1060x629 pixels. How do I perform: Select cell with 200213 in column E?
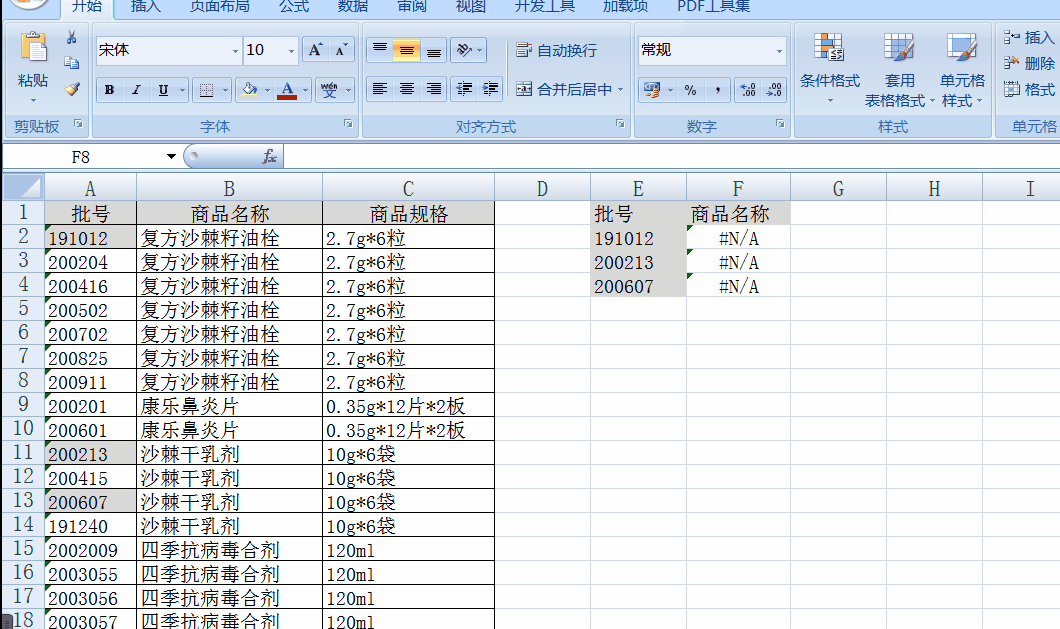click(x=638, y=262)
